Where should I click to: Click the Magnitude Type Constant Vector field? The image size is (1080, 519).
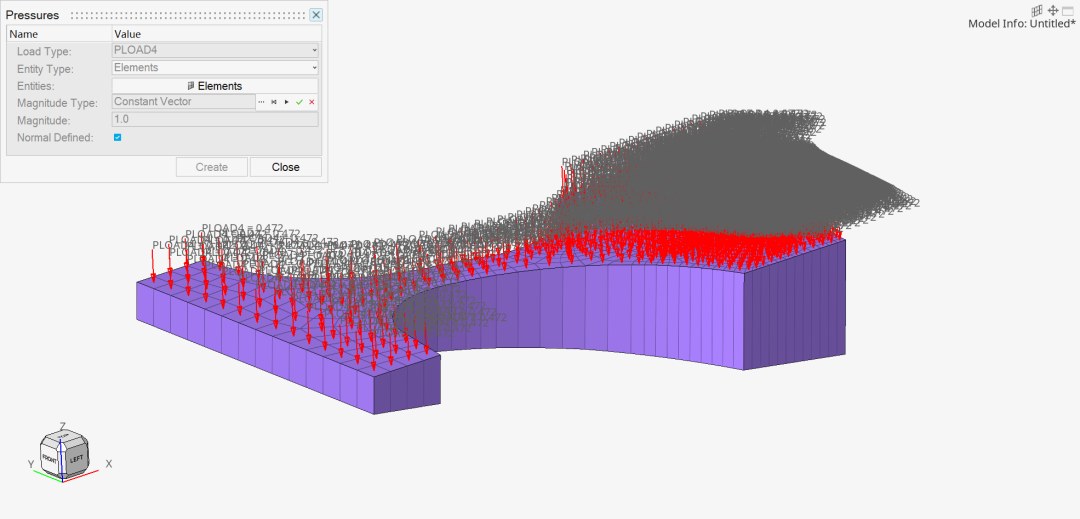[x=184, y=102]
